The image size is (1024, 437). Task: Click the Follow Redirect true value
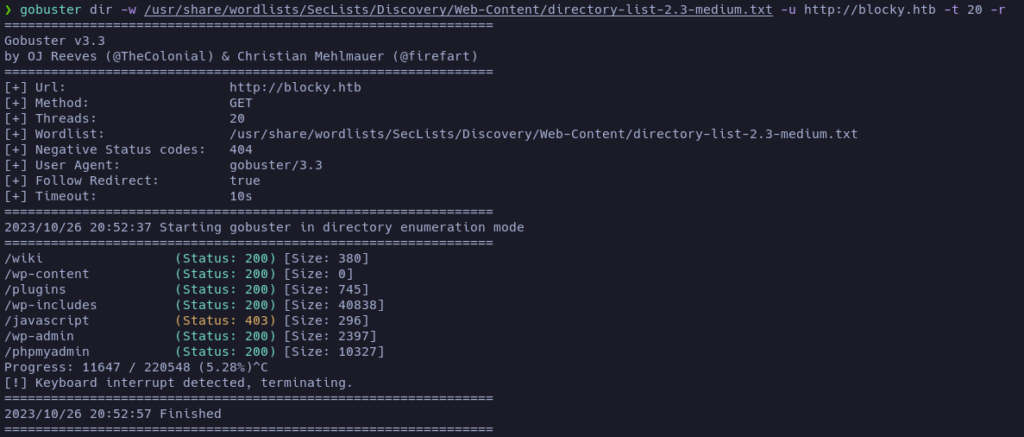245,181
